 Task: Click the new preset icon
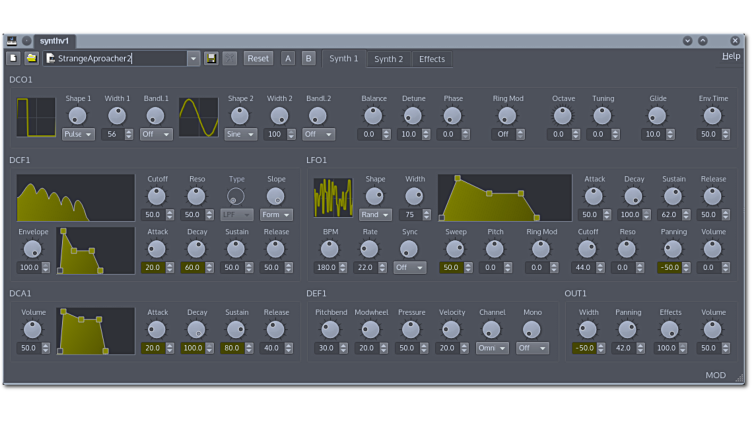(14, 59)
